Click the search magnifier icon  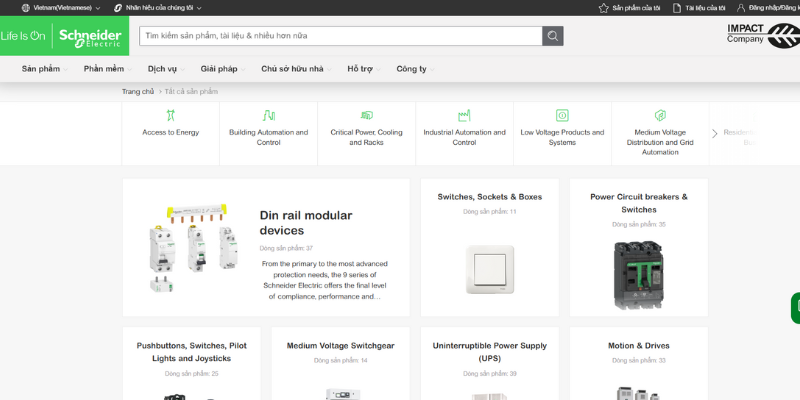point(553,36)
